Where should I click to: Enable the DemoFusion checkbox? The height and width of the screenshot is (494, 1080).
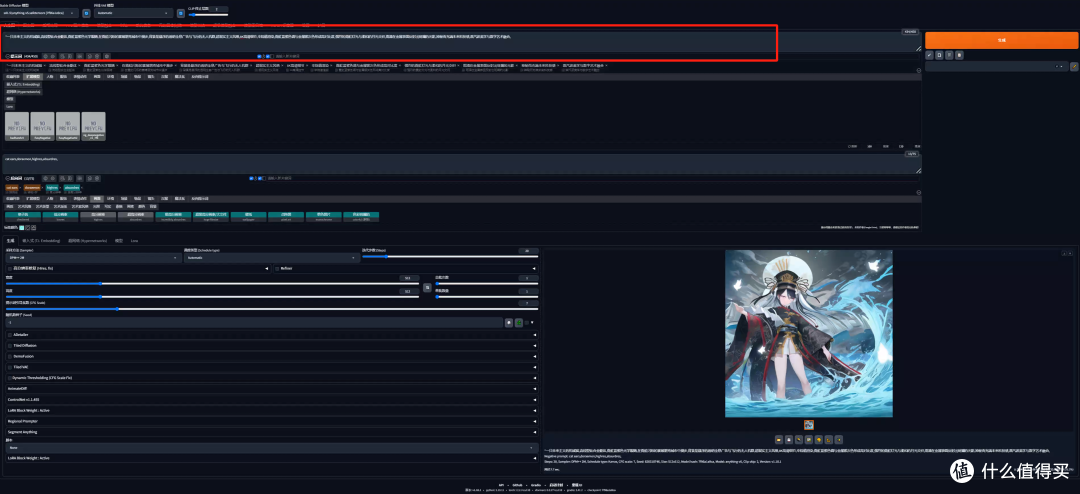pos(10,356)
